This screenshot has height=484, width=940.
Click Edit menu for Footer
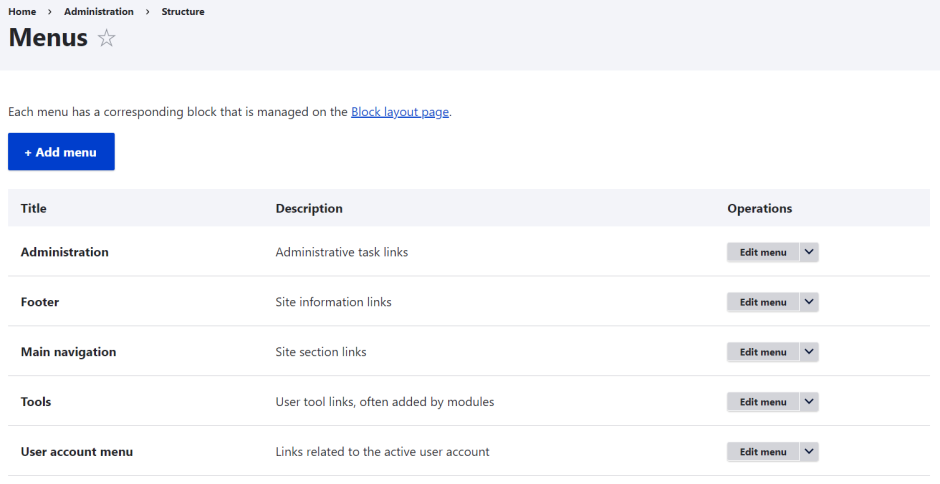(762, 302)
